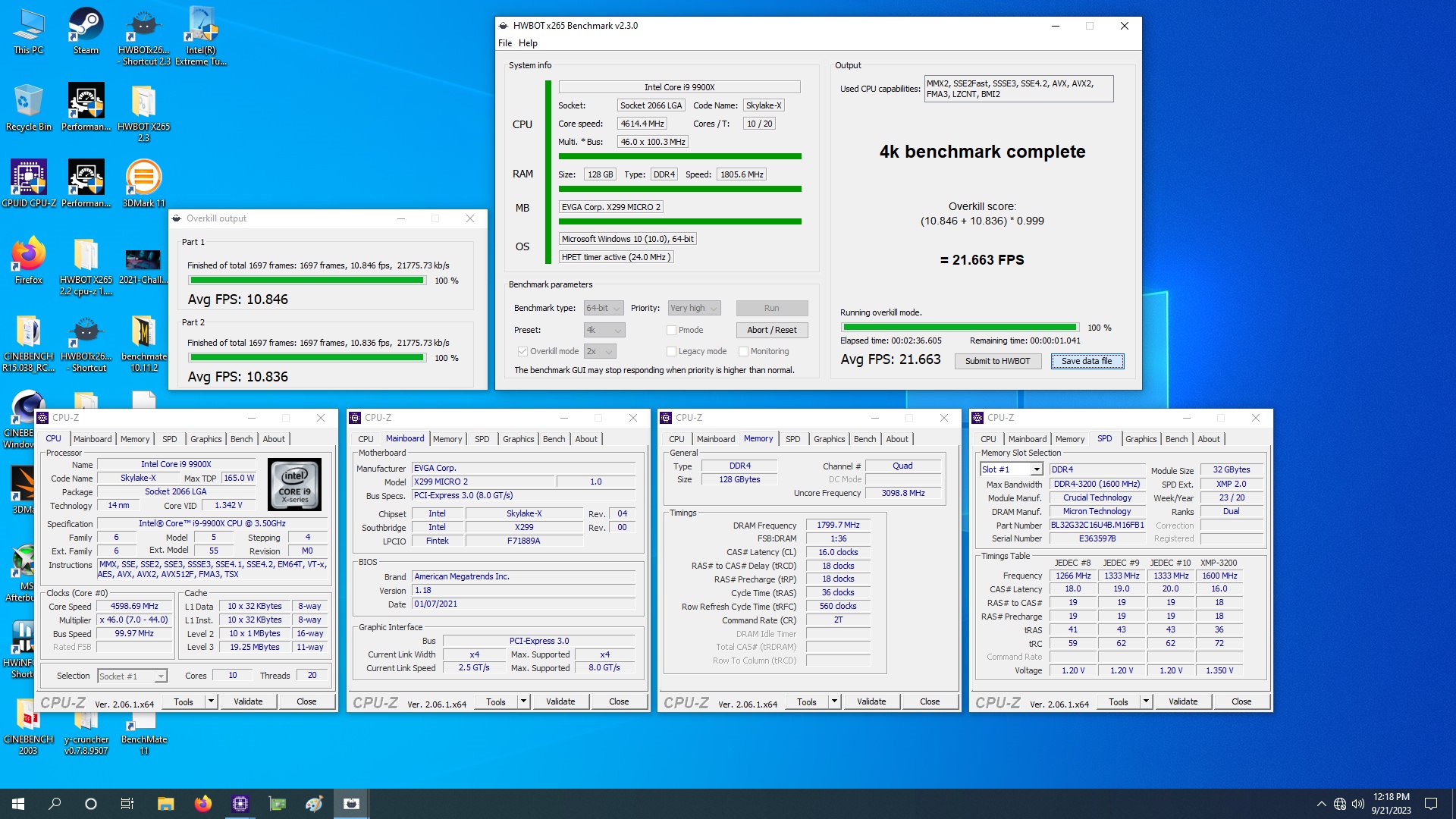The height and width of the screenshot is (819, 1456).
Task: Click BIOS Date 01/07/2021 value
Action: click(523, 604)
